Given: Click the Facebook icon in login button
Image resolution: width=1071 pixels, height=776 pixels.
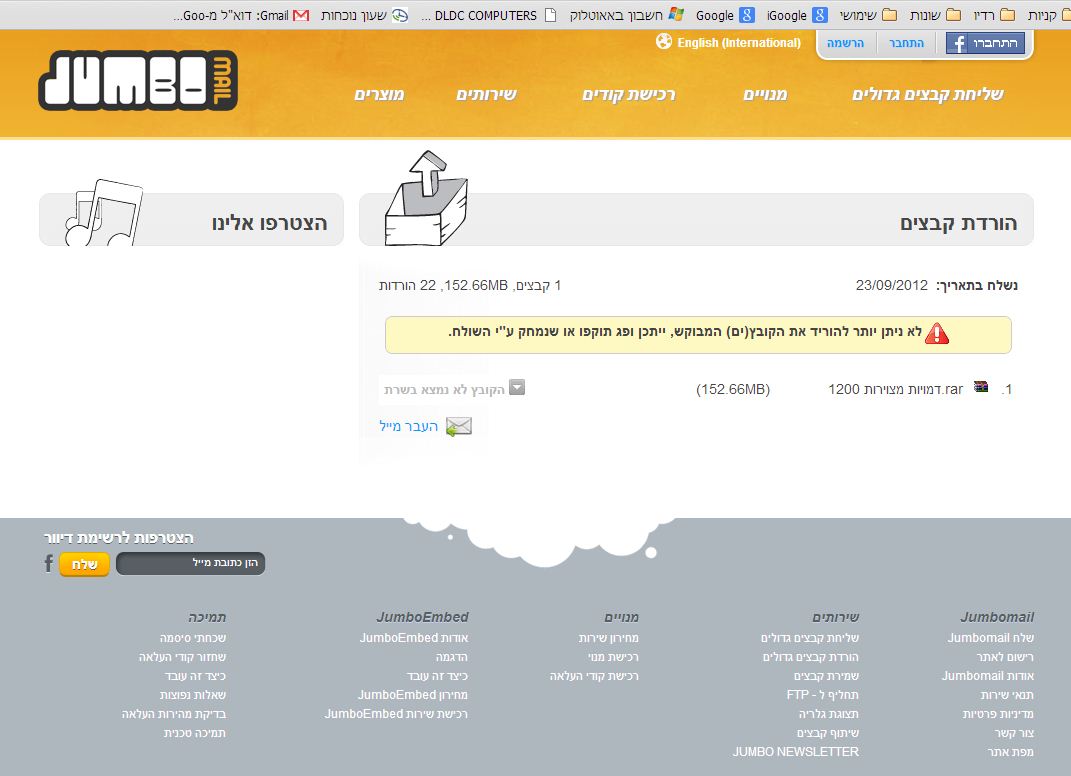Looking at the screenshot, I should pyautogui.click(x=959, y=43).
